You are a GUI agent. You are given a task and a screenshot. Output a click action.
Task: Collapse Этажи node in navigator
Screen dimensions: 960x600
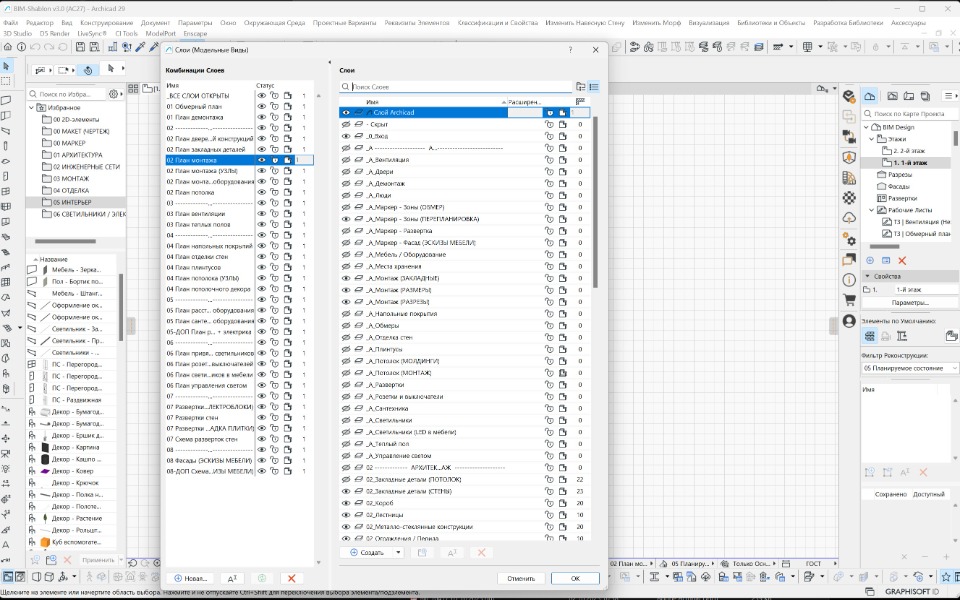click(872, 139)
